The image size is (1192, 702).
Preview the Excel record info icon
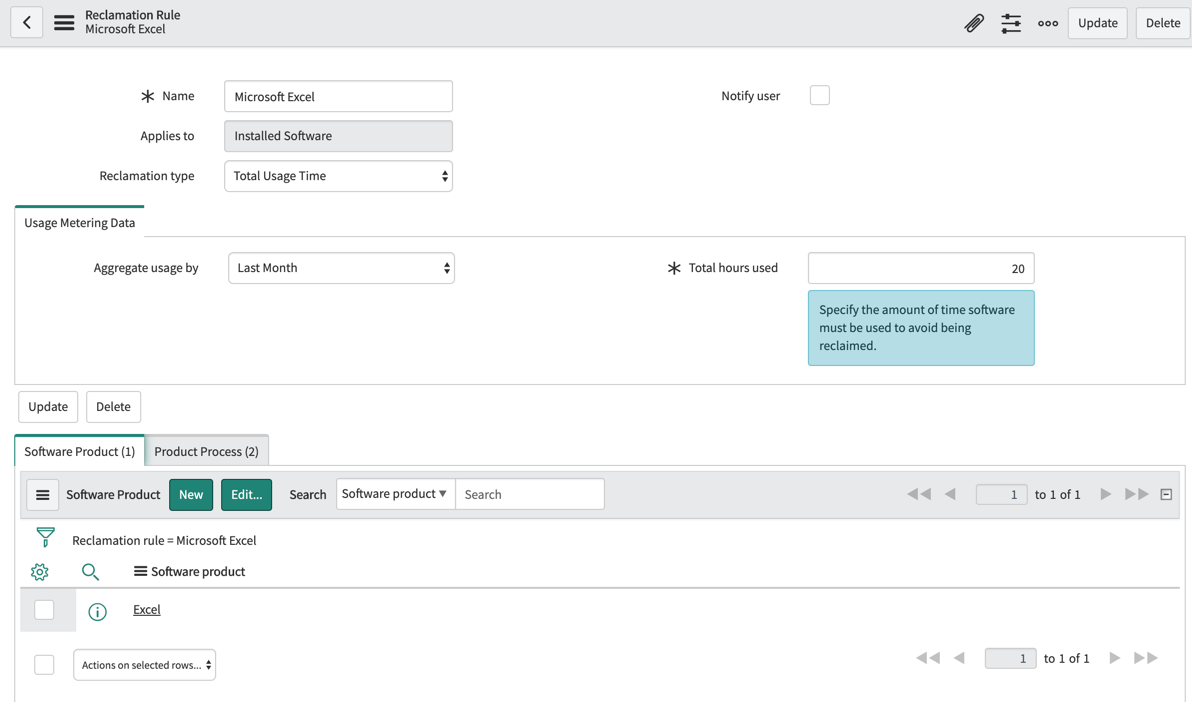(97, 611)
